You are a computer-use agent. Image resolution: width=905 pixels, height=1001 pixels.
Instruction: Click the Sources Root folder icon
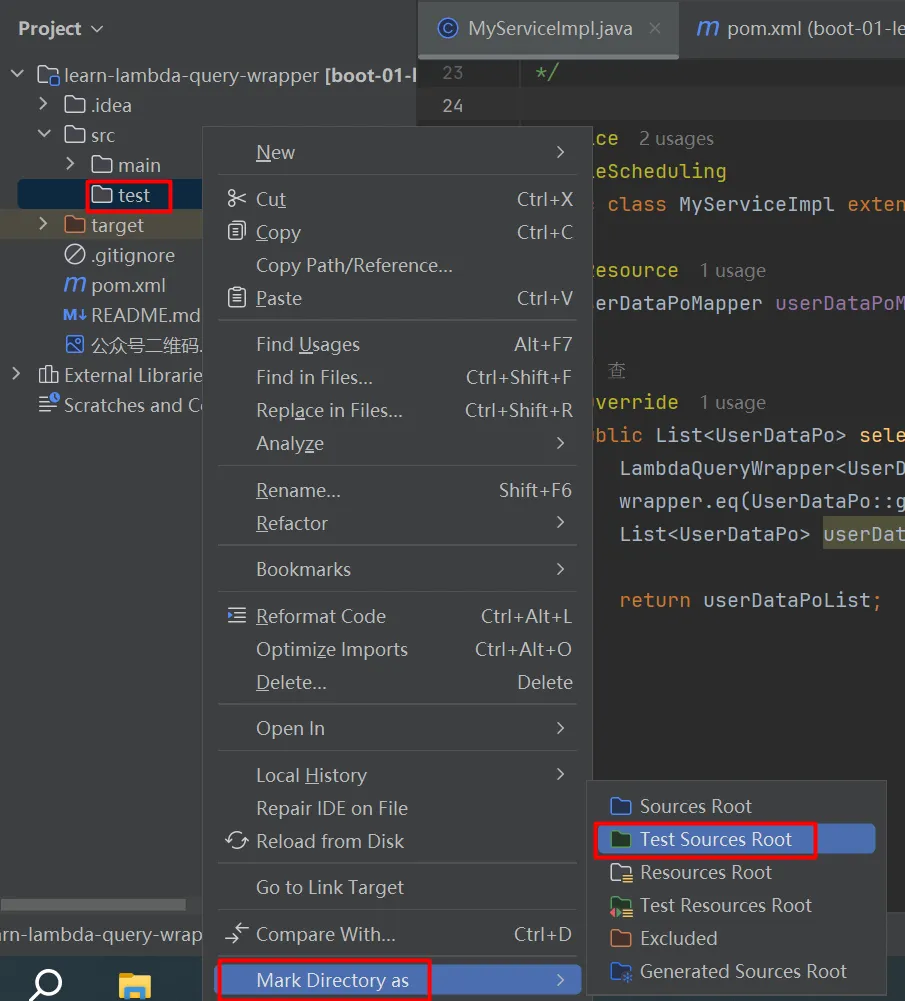pos(621,807)
